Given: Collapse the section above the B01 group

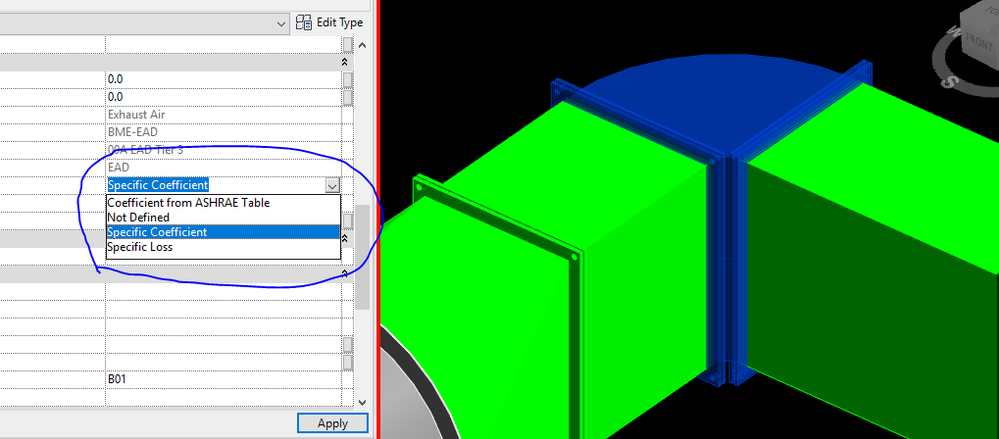Looking at the screenshot, I should click(x=345, y=274).
